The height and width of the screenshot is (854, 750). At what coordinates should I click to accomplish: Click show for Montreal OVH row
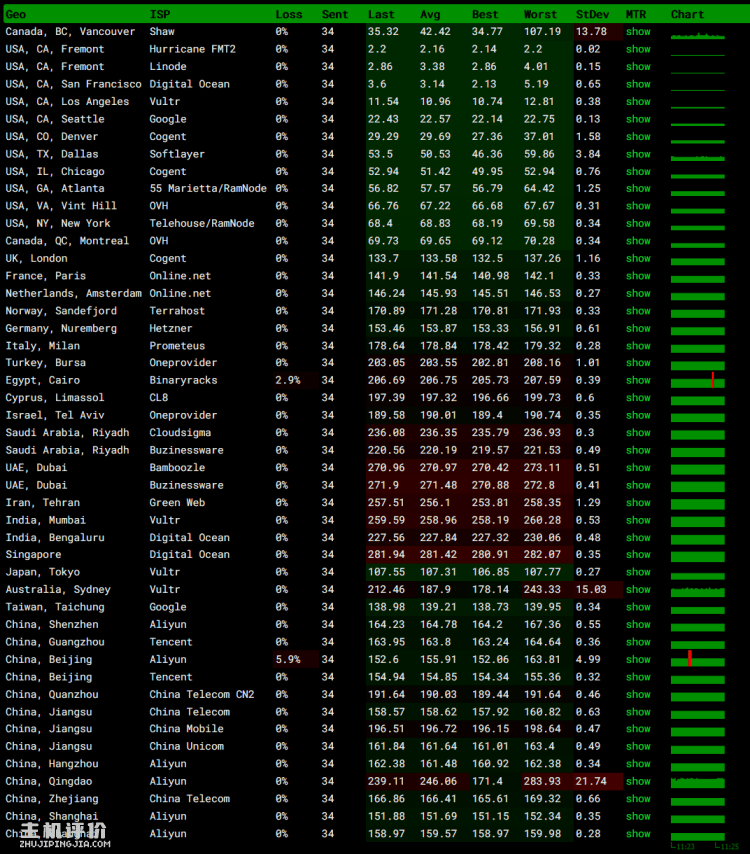click(x=638, y=241)
